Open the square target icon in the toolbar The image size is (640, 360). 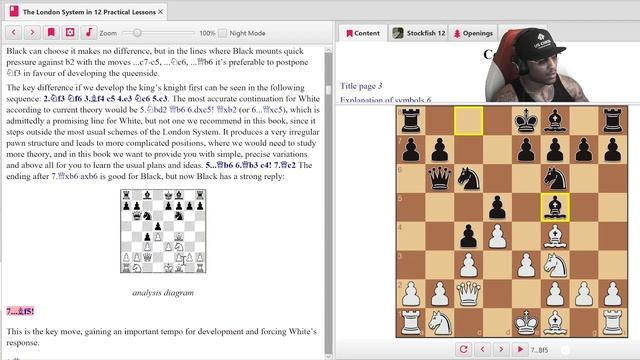point(70,33)
